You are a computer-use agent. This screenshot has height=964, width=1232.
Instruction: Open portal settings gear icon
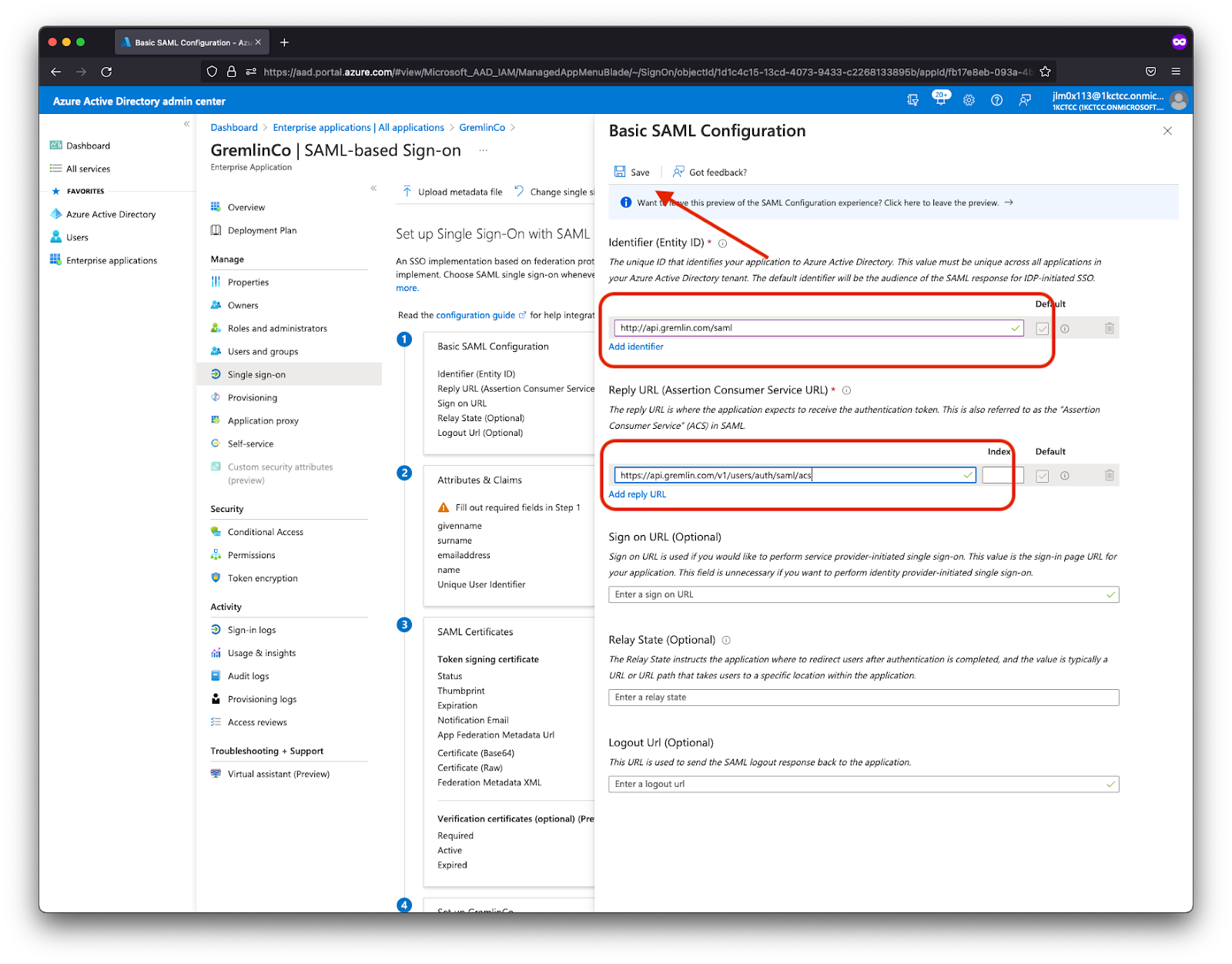(969, 100)
